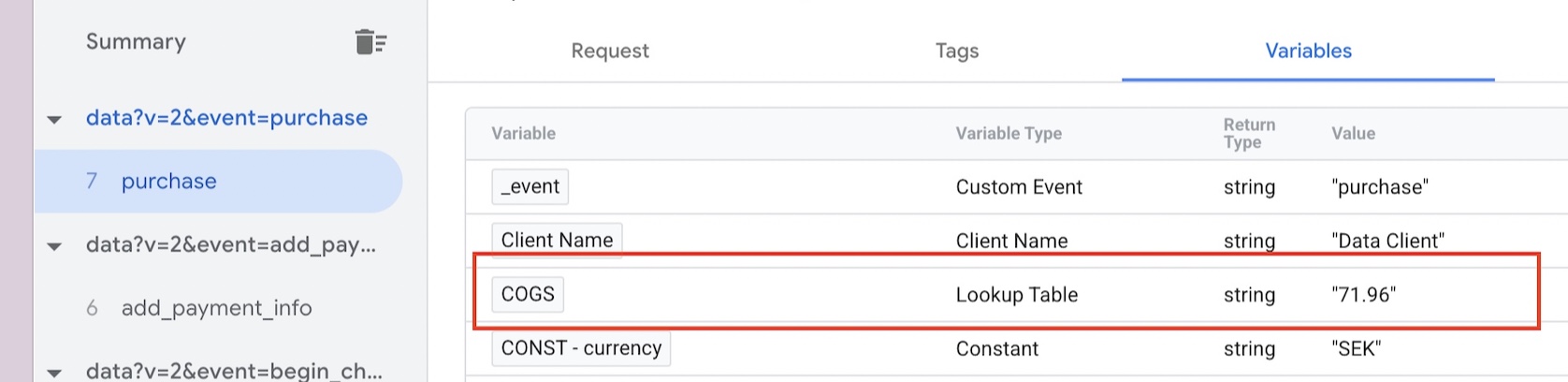Viewport: 1568px width, 382px height.
Task: Select the Variables tab
Action: (x=1308, y=51)
